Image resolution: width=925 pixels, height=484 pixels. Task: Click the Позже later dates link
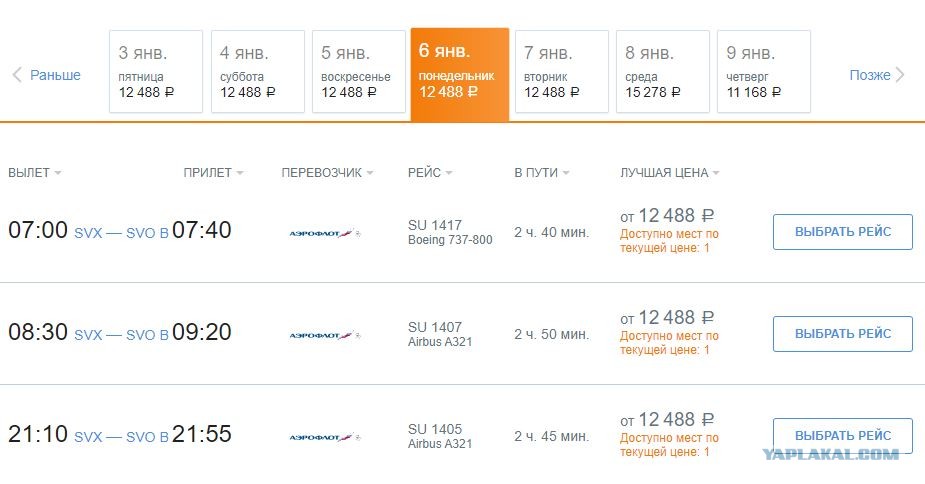pyautogui.click(x=870, y=75)
